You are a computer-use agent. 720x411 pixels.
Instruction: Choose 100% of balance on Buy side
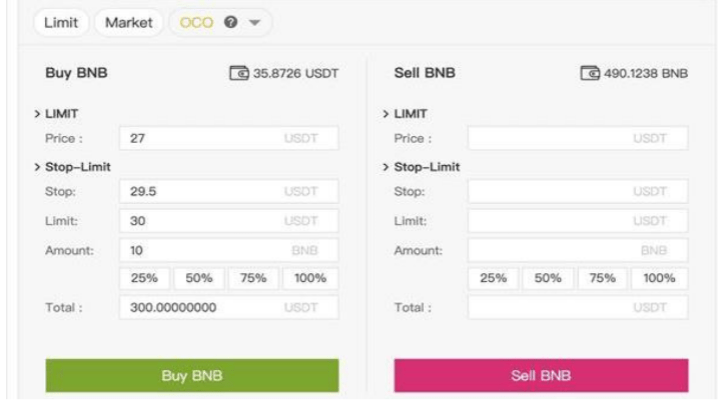tap(311, 278)
